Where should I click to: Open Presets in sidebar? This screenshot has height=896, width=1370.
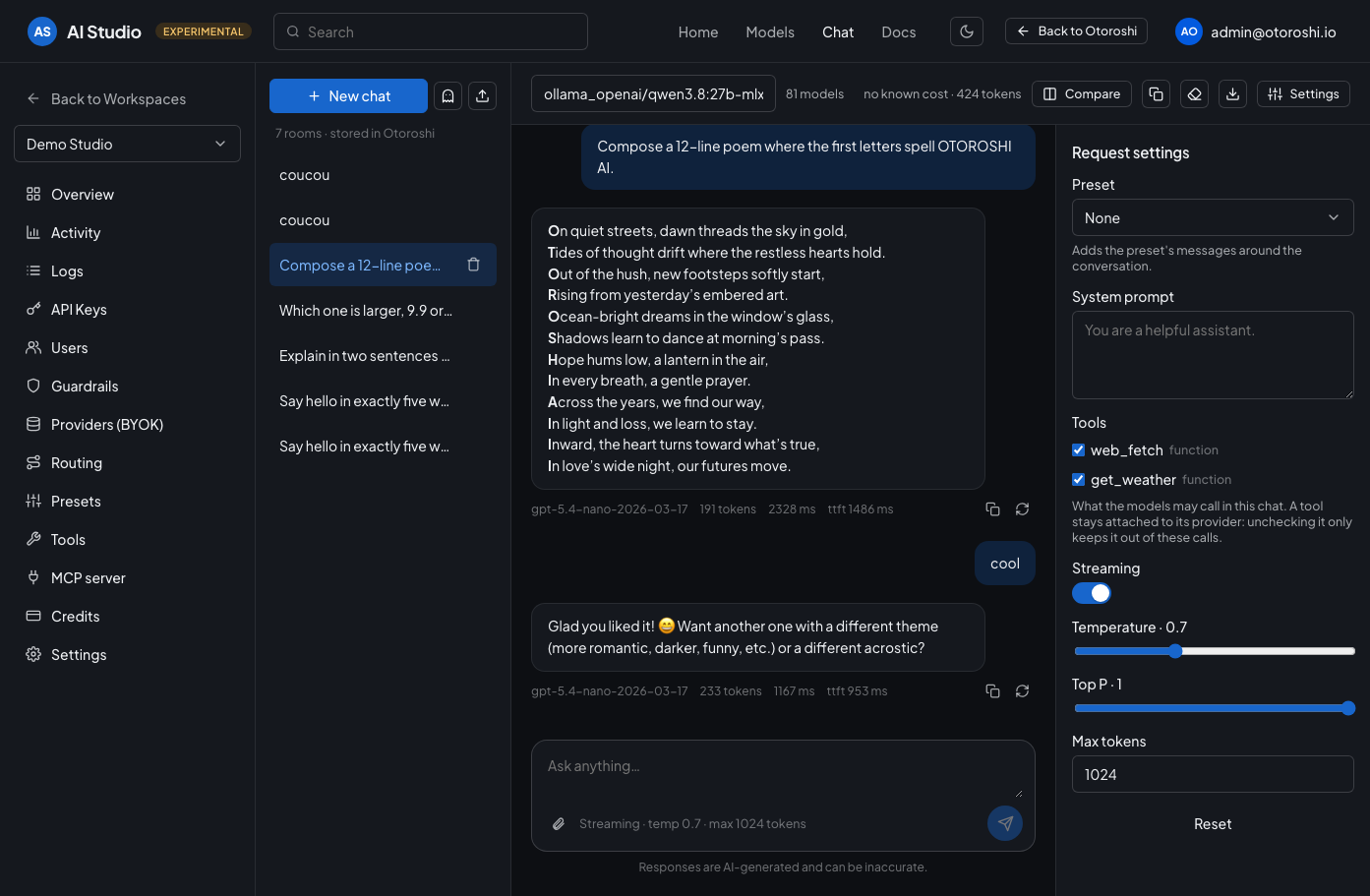[127, 502]
